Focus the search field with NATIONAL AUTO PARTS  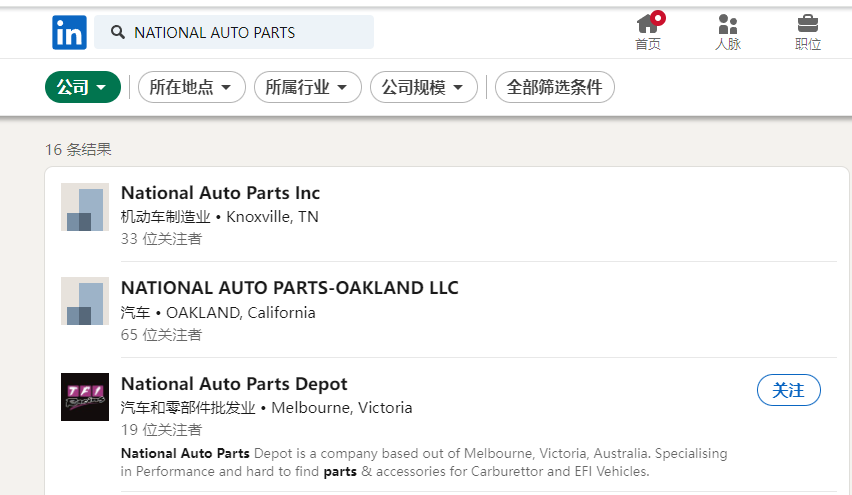234,32
